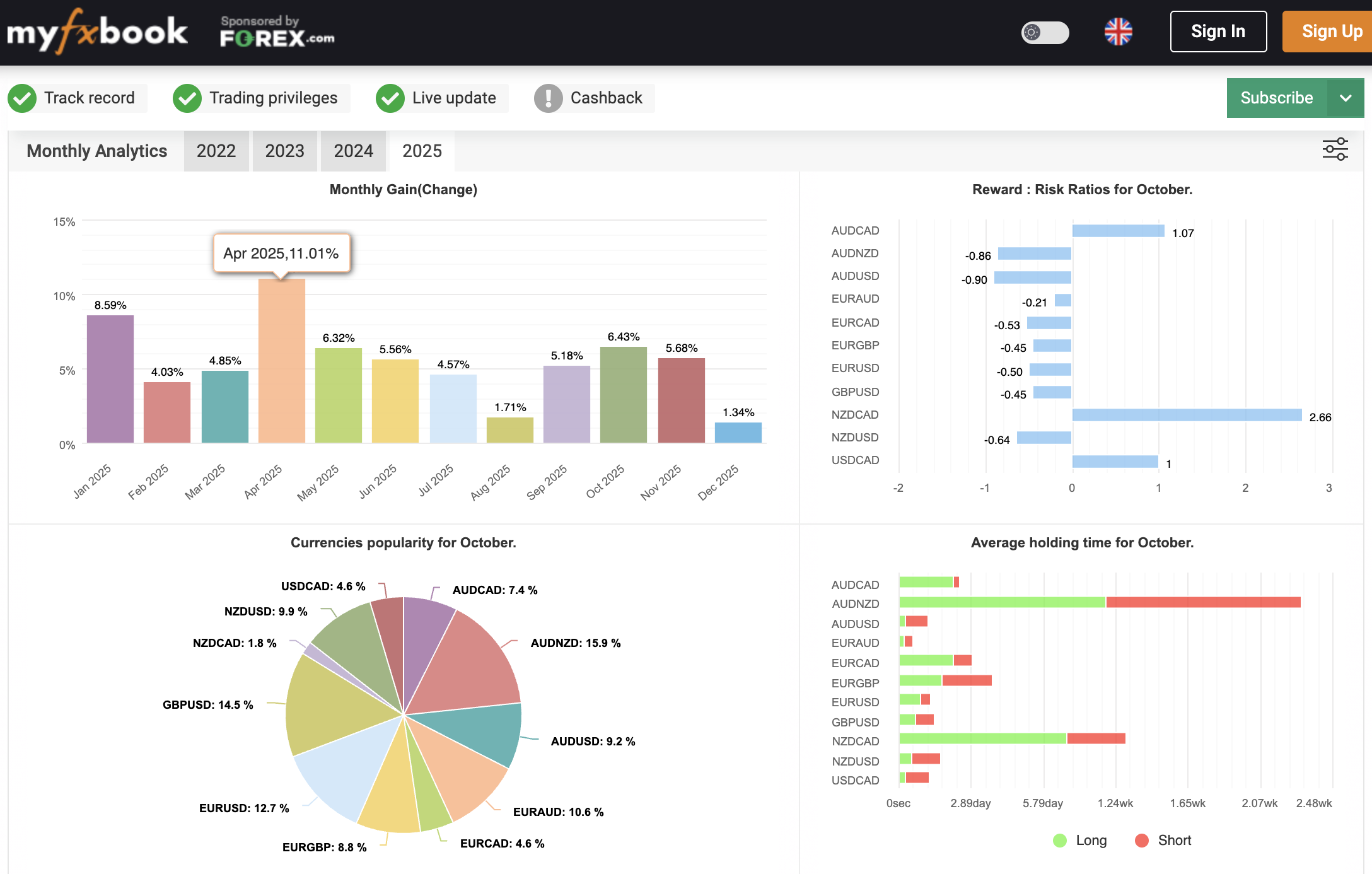The image size is (1372, 874).
Task: Click the Cashback exclamation icon
Action: coord(548,98)
